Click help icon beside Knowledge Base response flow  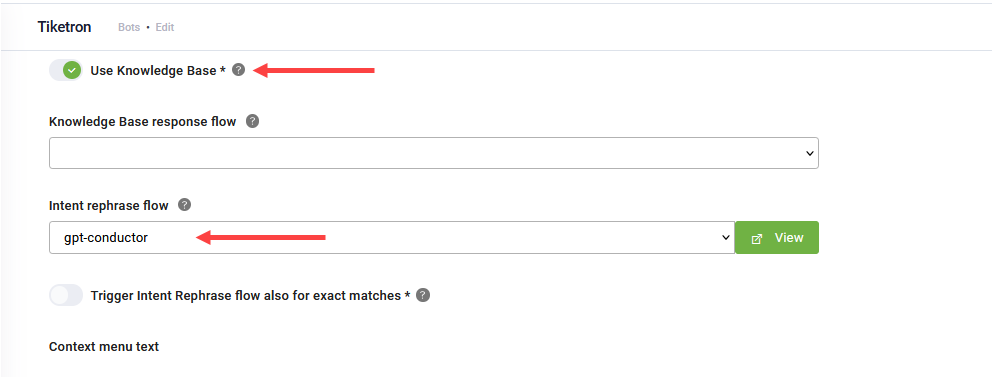click(252, 121)
